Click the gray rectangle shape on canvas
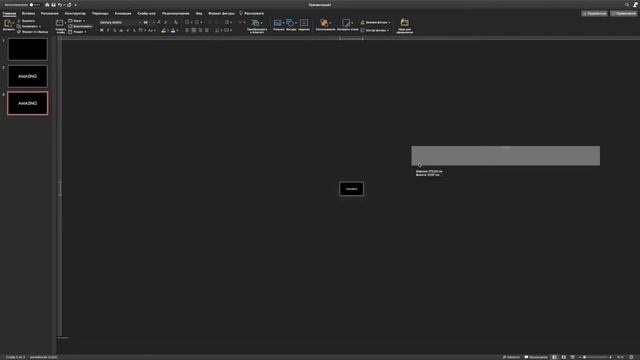 pyautogui.click(x=505, y=156)
